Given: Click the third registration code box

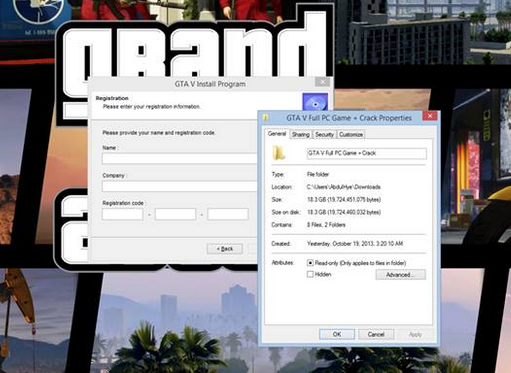Looking at the screenshot, I should click(x=228, y=214).
